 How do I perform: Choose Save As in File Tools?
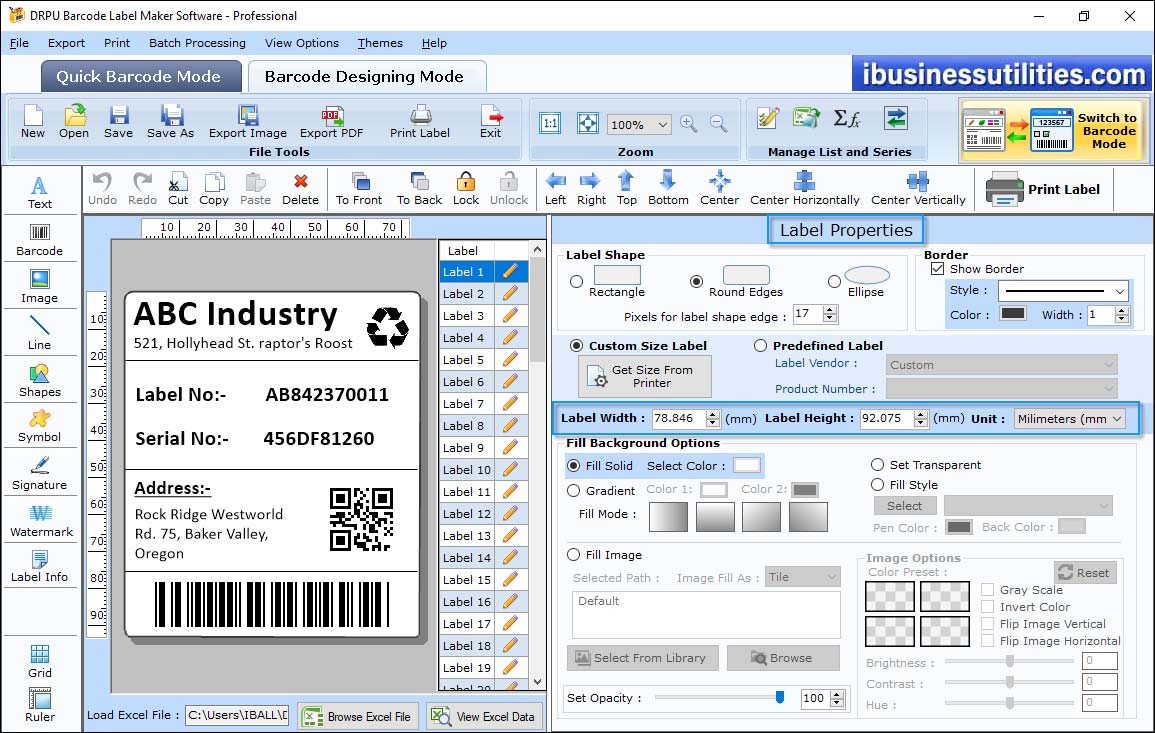170,122
